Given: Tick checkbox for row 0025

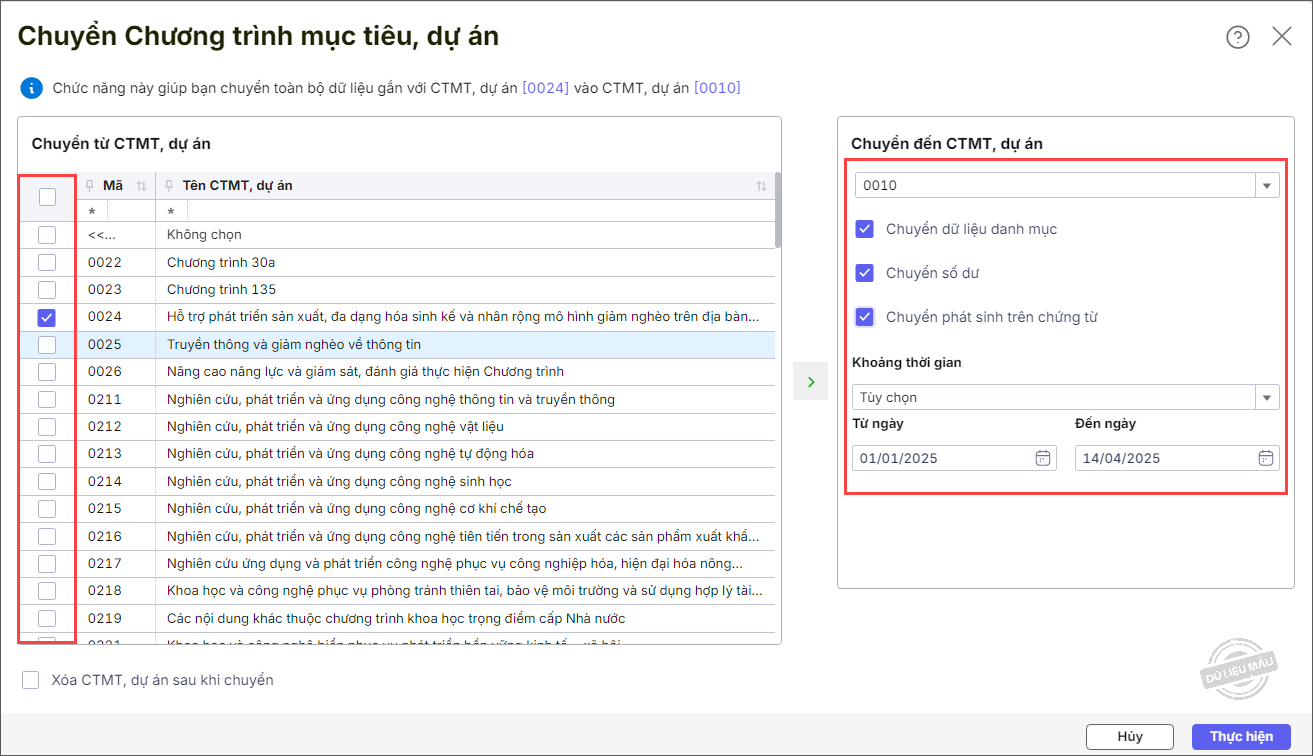Looking at the screenshot, I should click(x=47, y=345).
